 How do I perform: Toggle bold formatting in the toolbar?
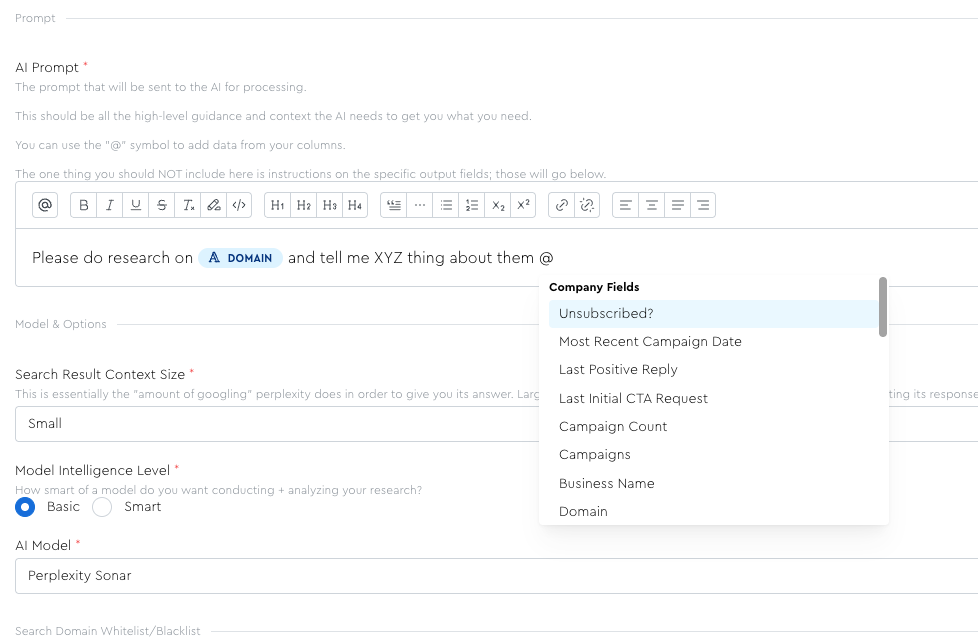tap(84, 205)
